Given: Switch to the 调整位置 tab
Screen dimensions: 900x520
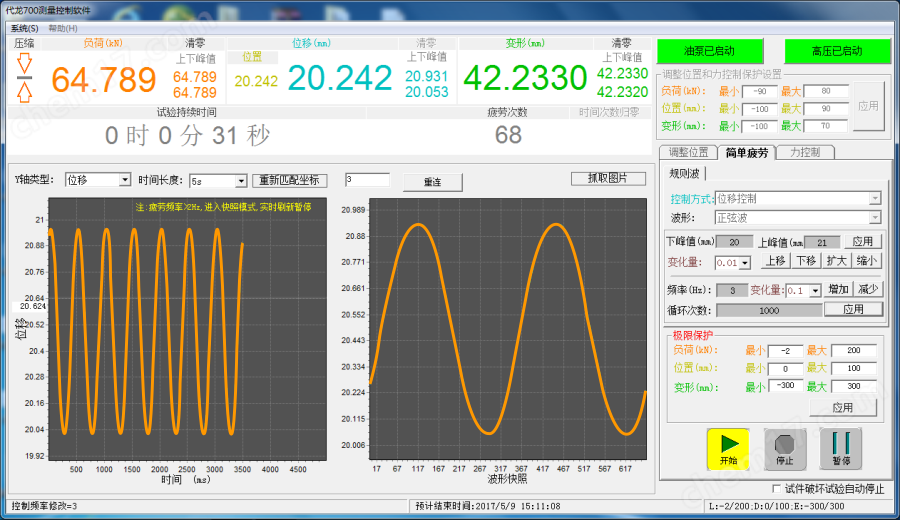Looking at the screenshot, I should 688,152.
